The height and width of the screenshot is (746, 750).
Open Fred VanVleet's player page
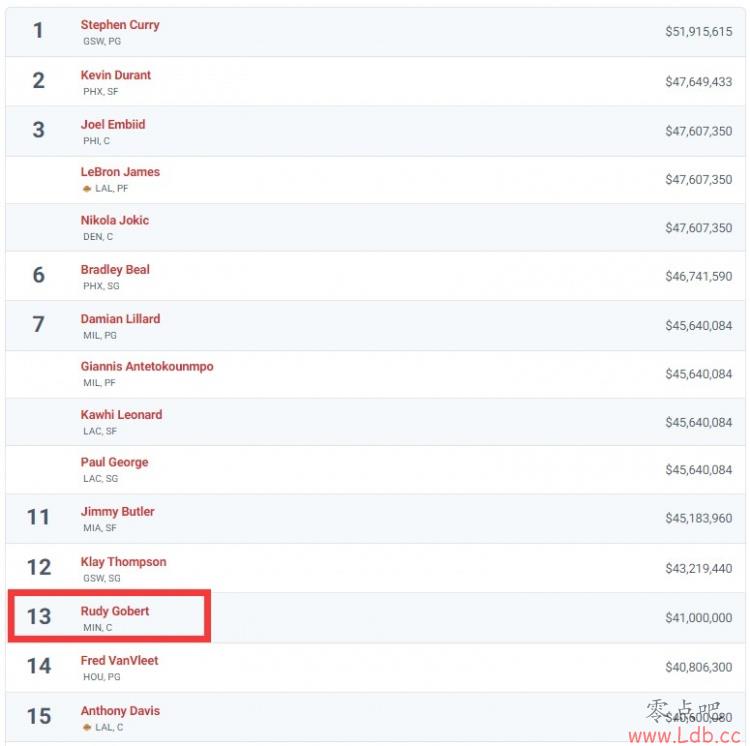click(x=120, y=660)
